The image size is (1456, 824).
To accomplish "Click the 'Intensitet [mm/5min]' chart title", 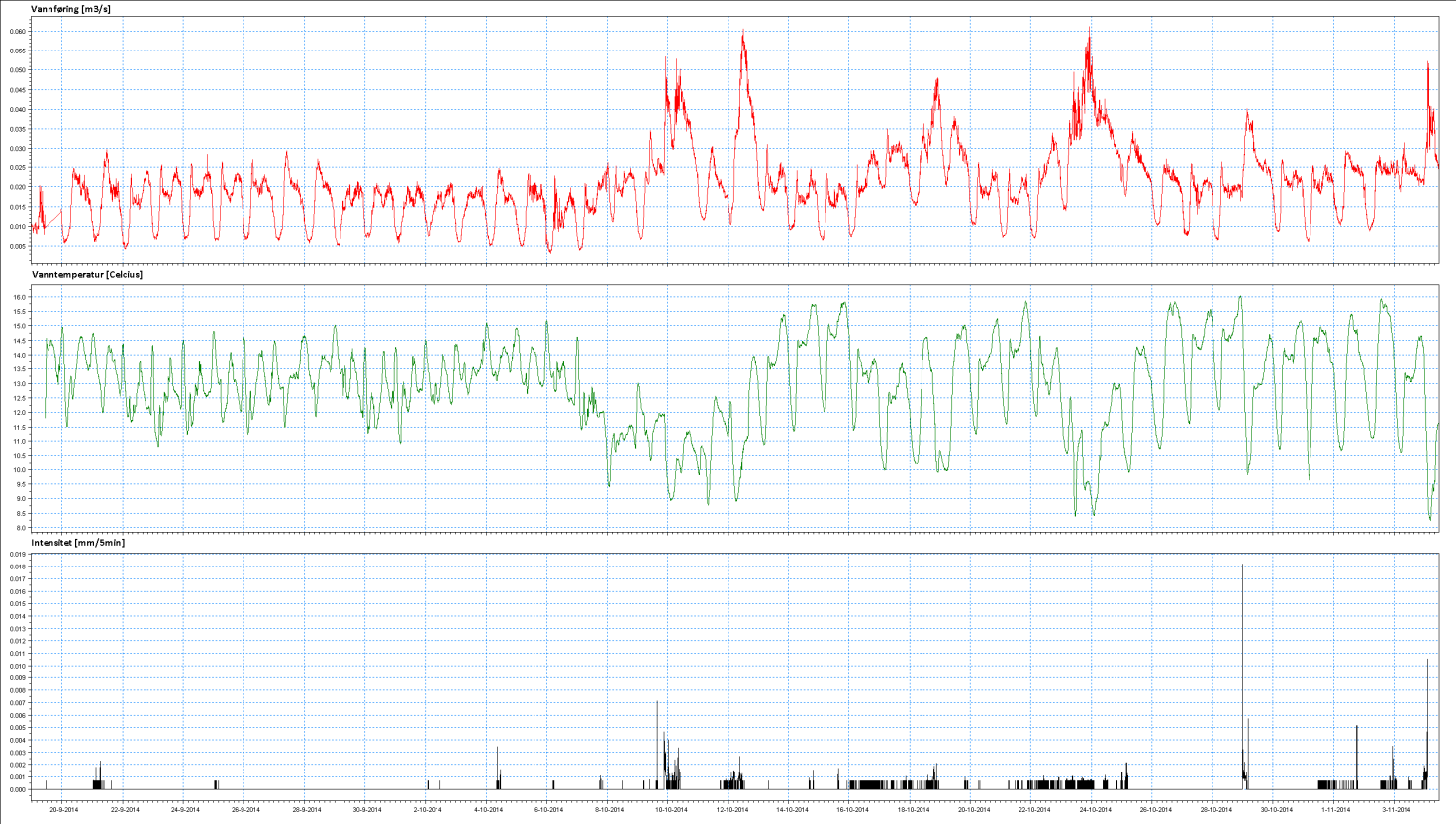I will tap(78, 543).
